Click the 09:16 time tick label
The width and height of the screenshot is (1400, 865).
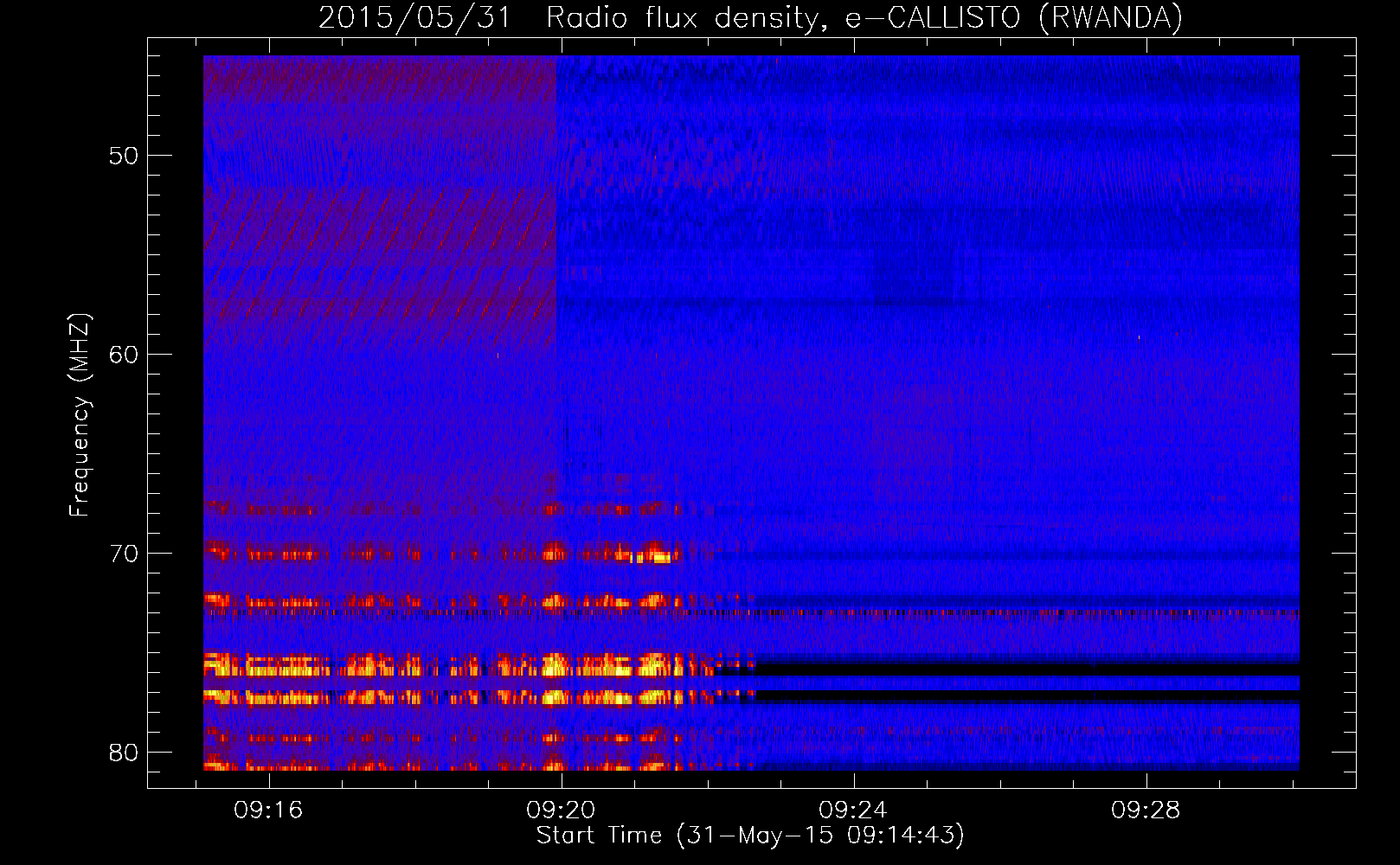(x=268, y=811)
